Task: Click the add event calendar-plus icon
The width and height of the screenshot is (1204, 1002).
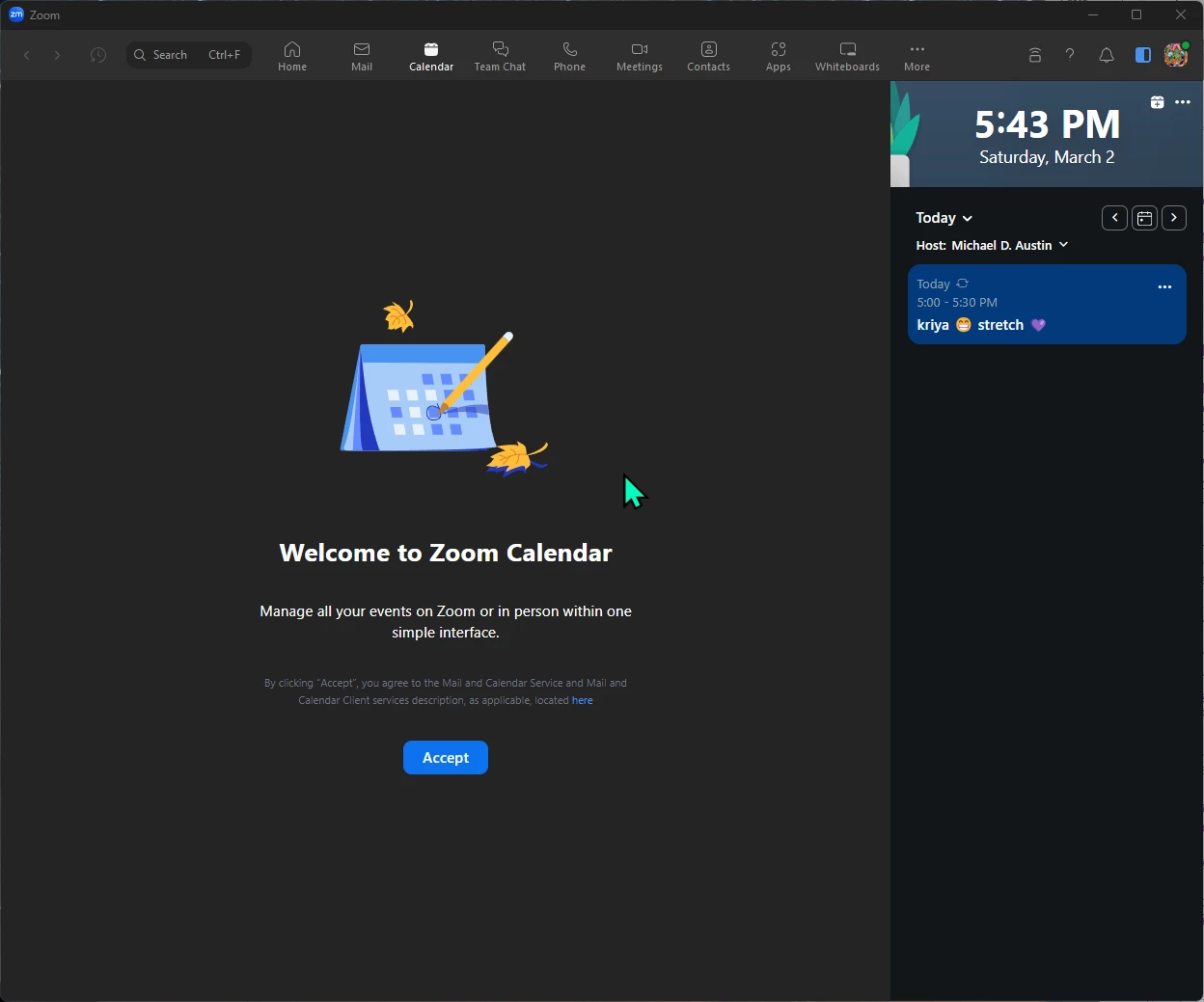Action: point(1158,102)
